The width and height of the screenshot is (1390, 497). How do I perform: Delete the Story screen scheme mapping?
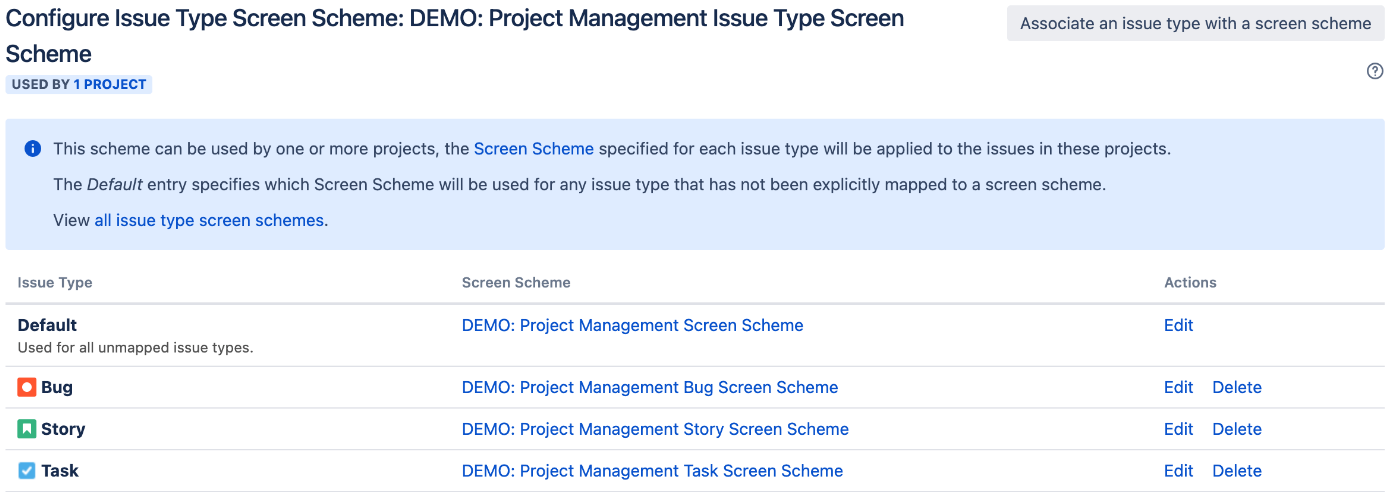(1237, 429)
